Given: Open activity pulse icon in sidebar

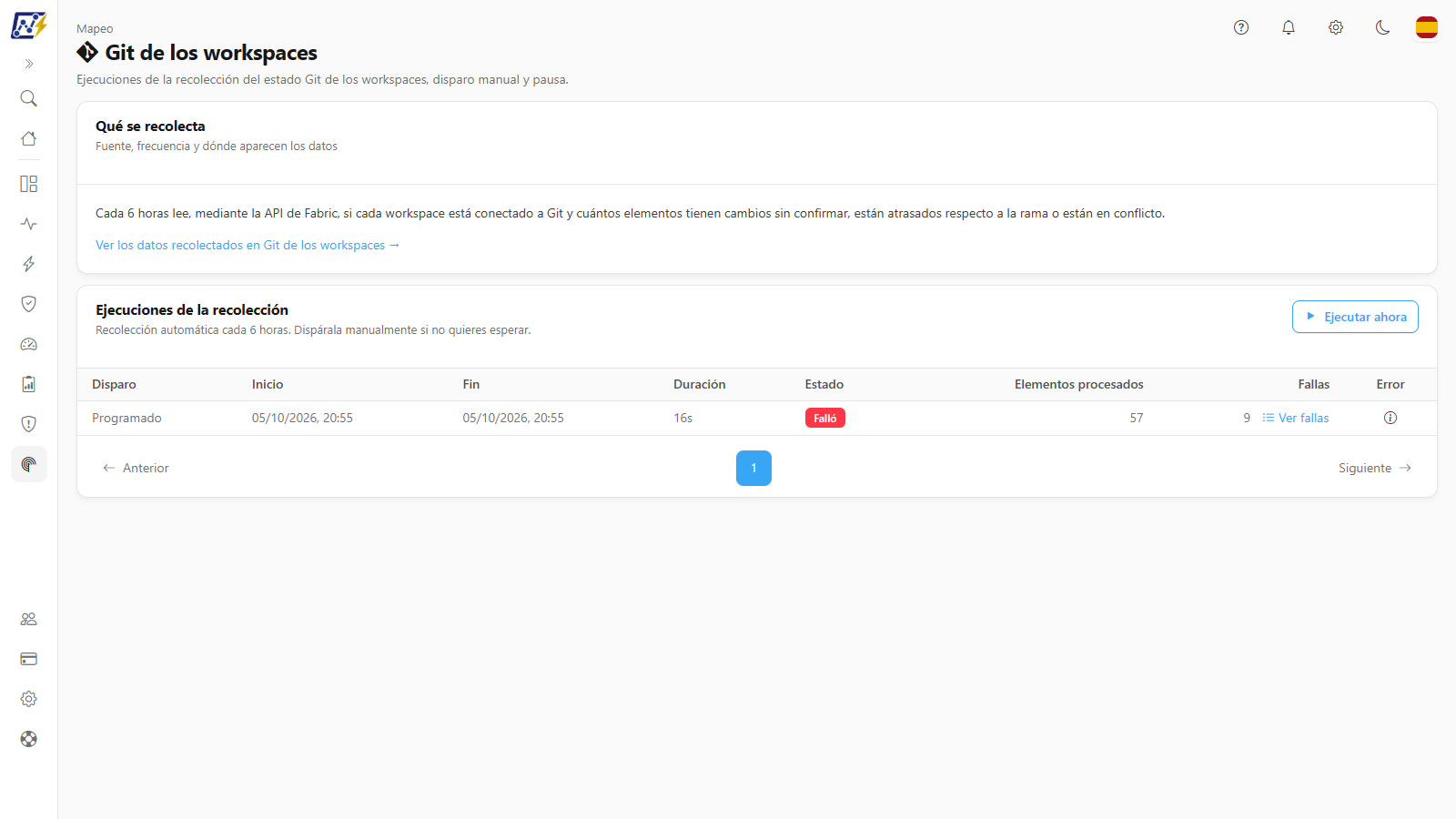Looking at the screenshot, I should click(29, 224).
